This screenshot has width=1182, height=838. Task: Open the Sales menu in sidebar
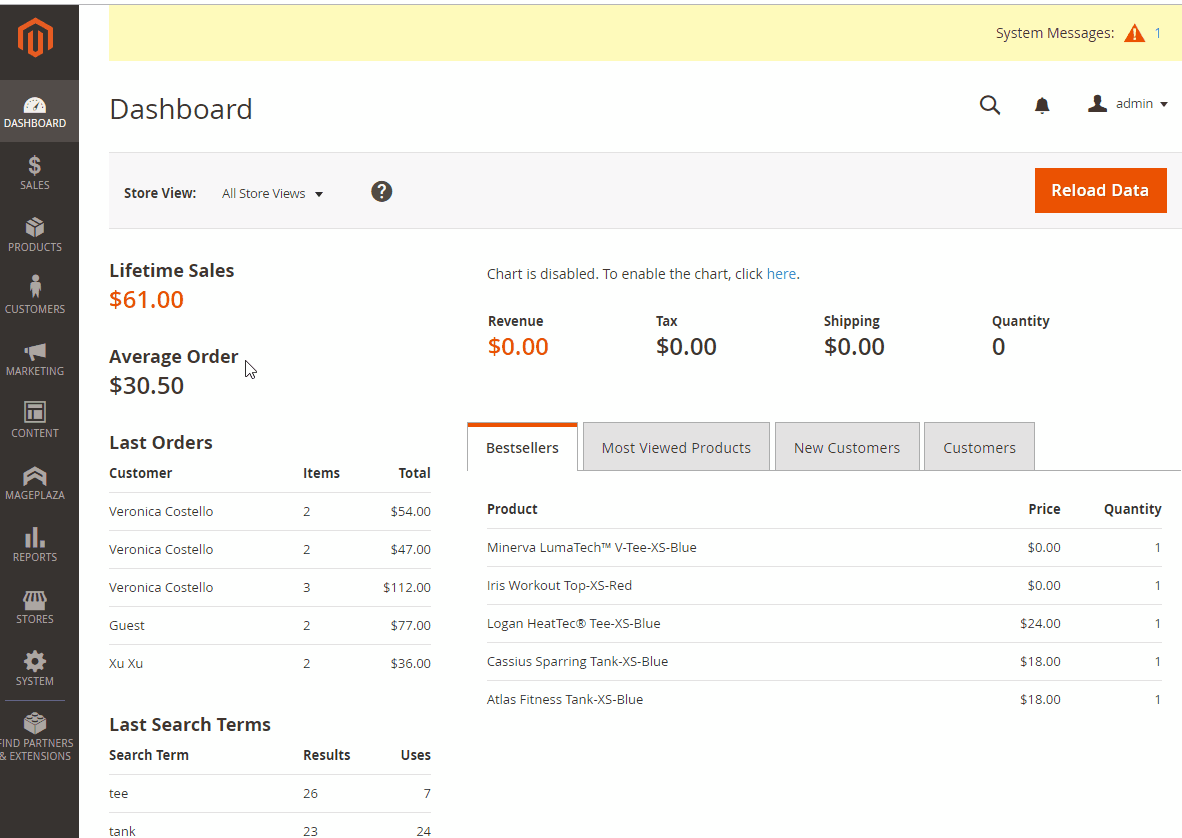tap(35, 173)
